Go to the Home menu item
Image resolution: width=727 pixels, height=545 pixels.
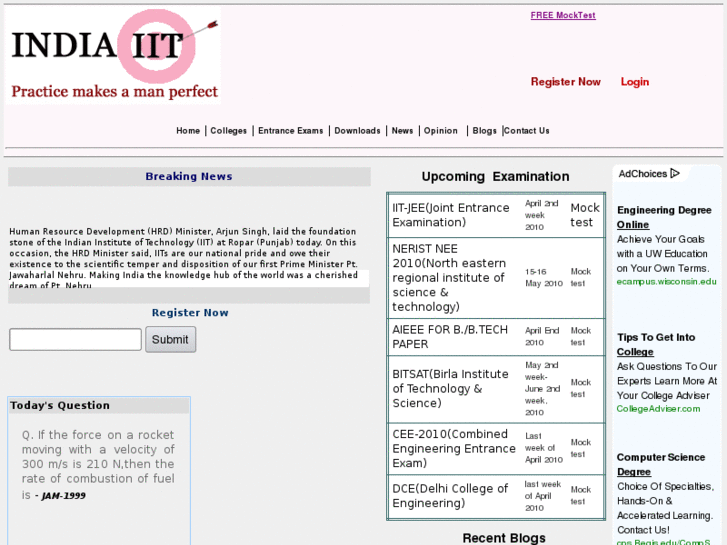point(188,131)
